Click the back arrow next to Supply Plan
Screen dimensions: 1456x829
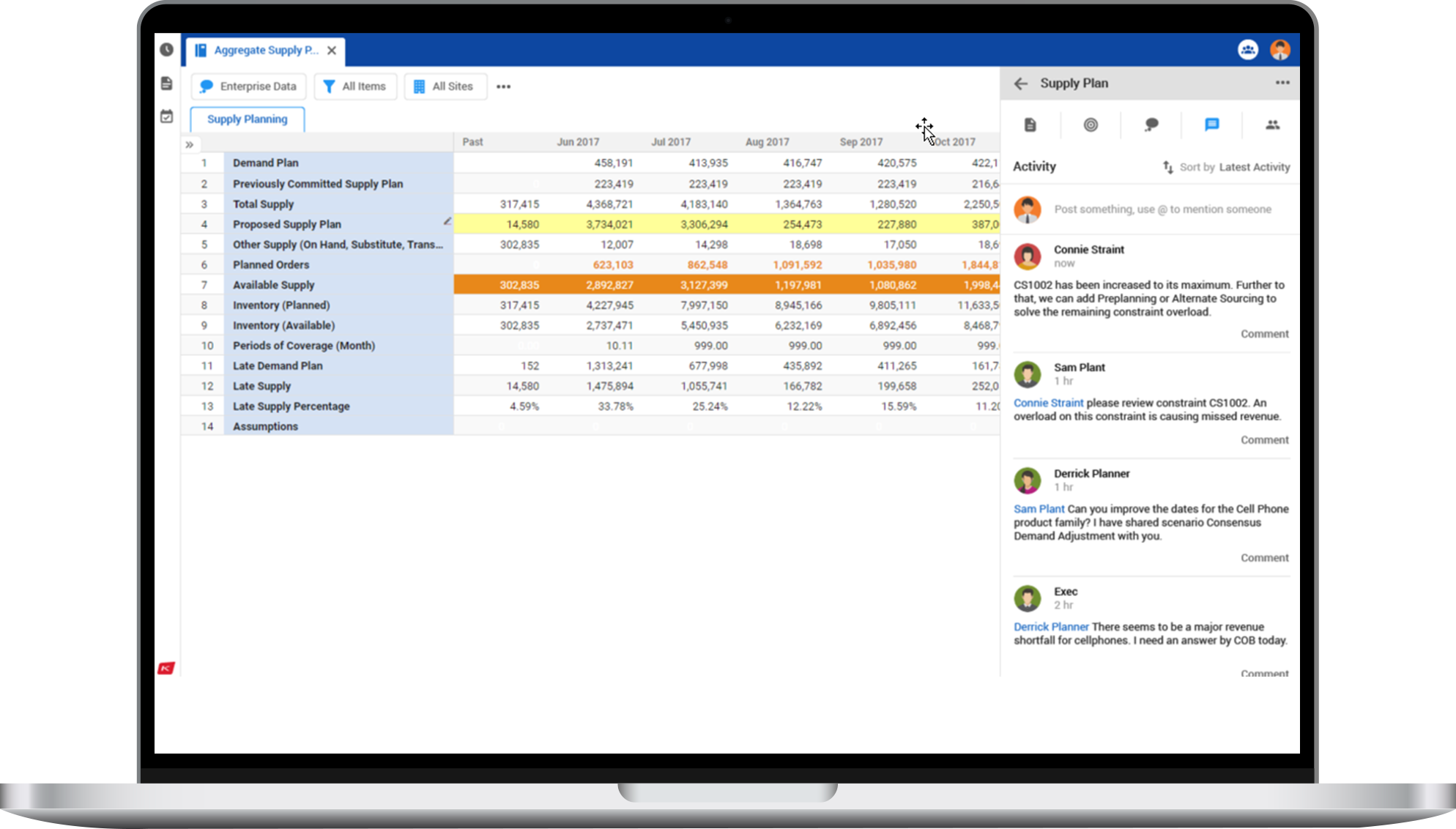click(1021, 83)
